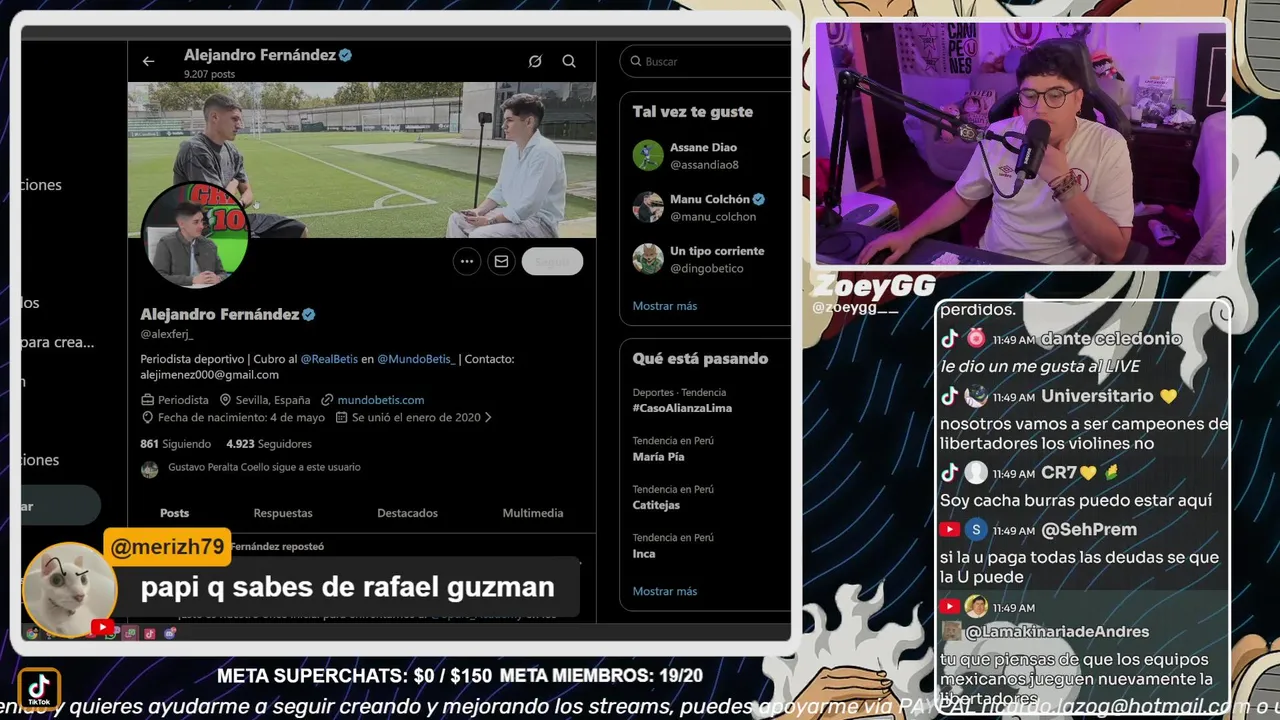Click the @manu_colchon handle

coord(713,217)
